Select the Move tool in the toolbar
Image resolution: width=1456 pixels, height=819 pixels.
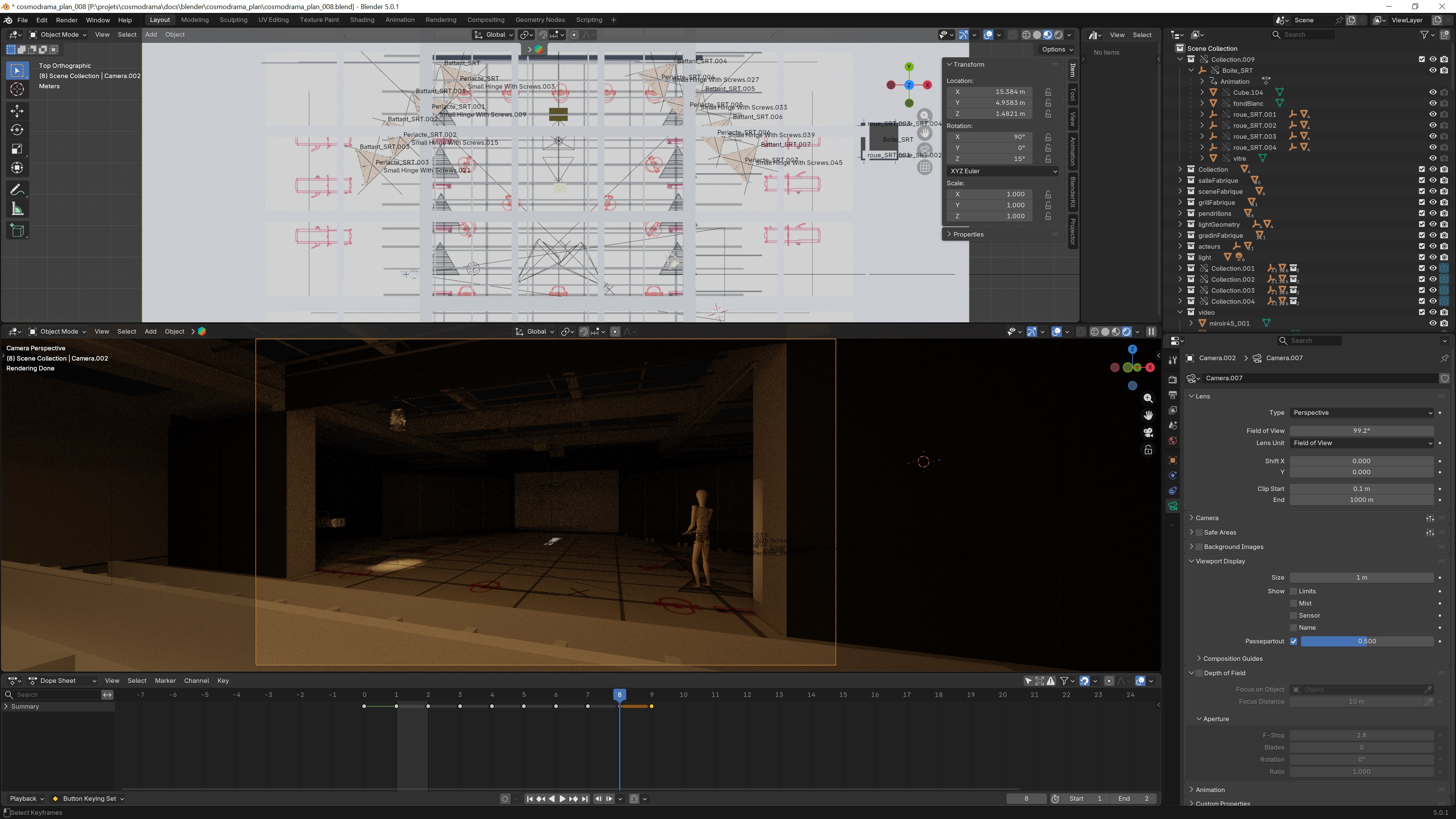coord(17,110)
